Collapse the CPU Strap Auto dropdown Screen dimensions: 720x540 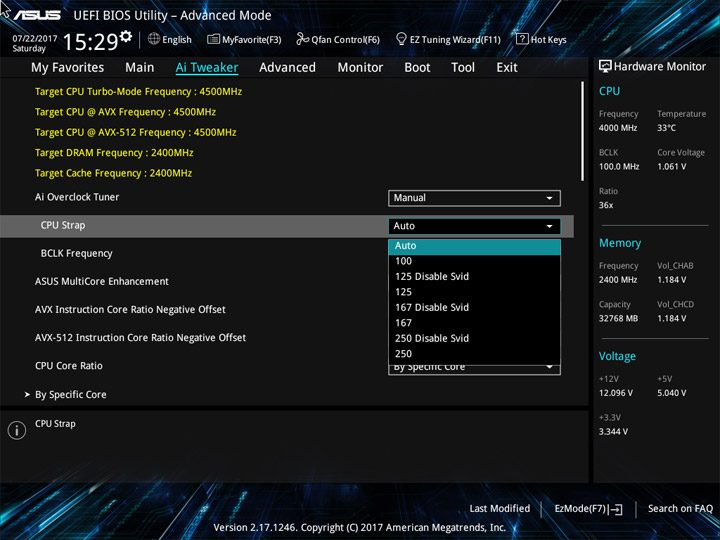(x=474, y=226)
